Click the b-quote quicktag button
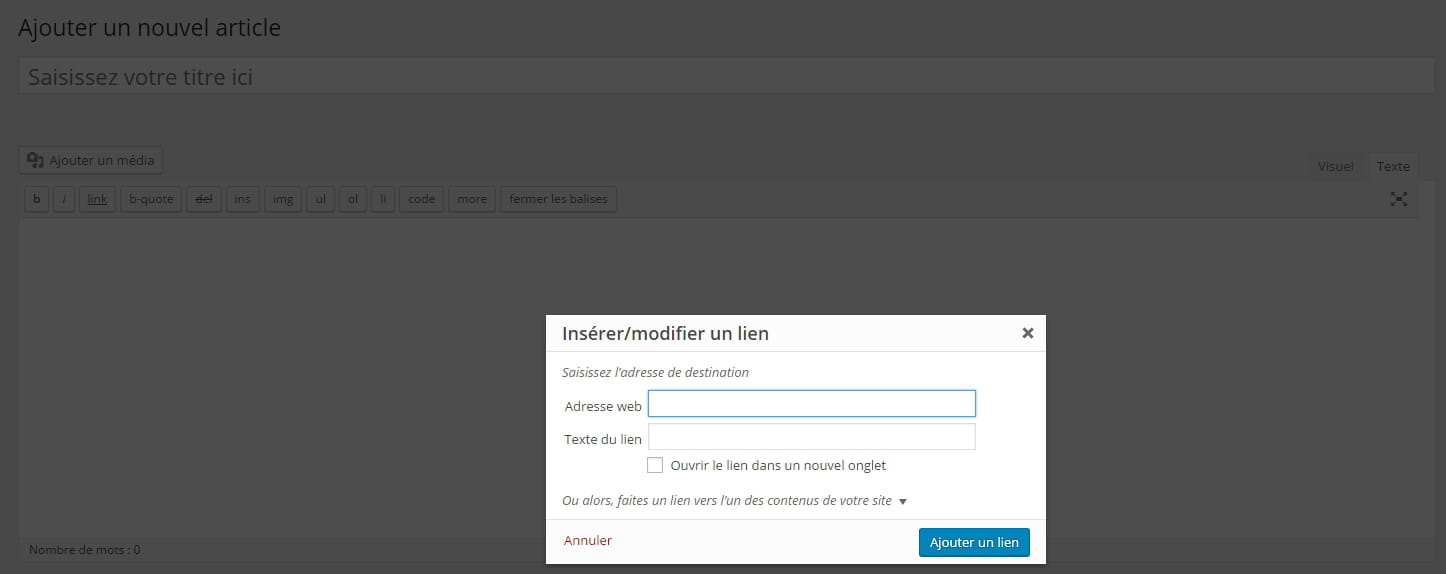1446x574 pixels. (x=151, y=199)
